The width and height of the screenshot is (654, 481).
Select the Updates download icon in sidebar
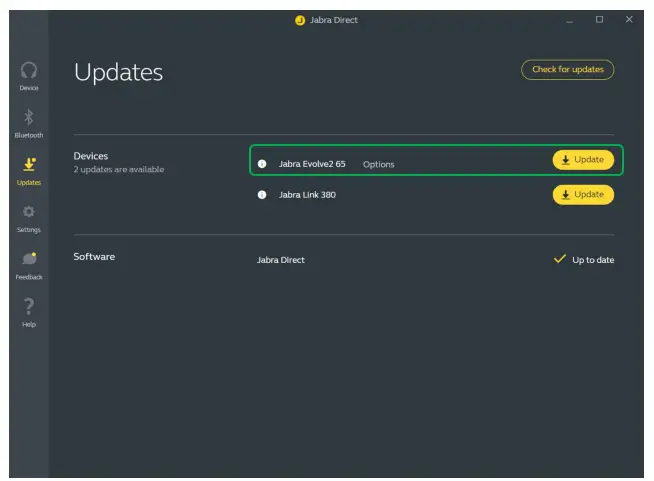click(x=29, y=164)
